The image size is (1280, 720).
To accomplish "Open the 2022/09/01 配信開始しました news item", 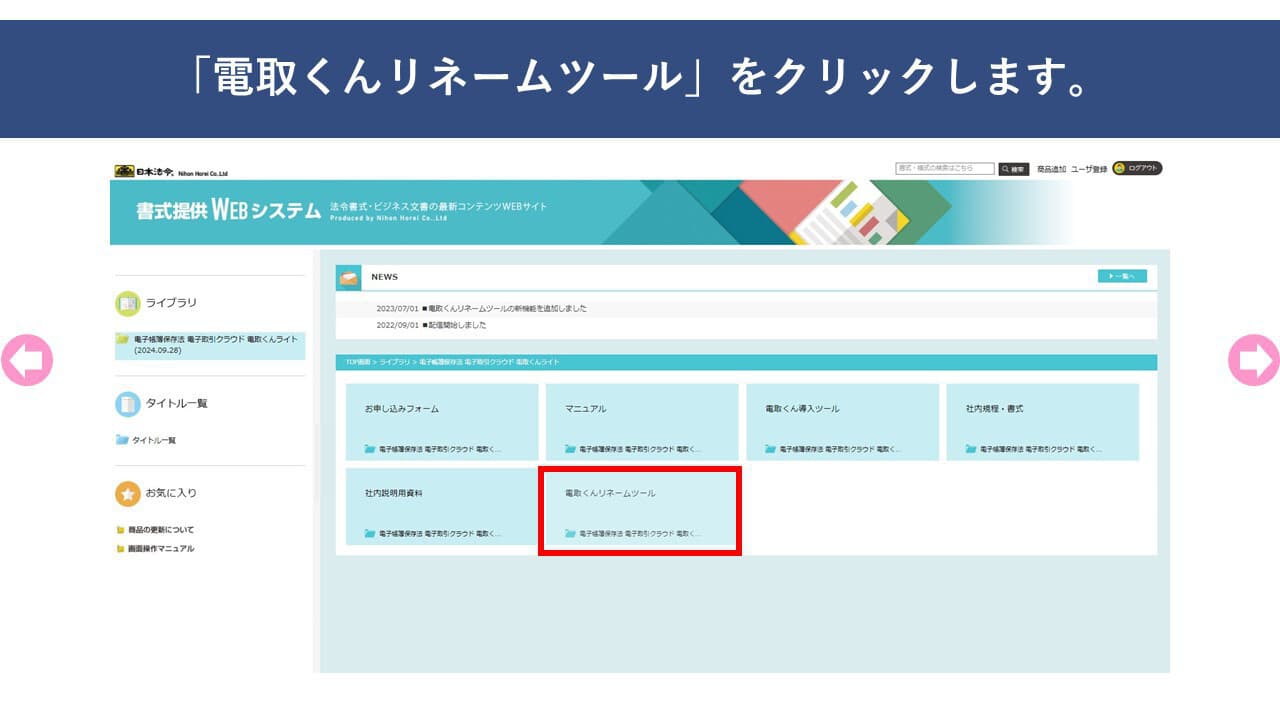I will tap(432, 325).
